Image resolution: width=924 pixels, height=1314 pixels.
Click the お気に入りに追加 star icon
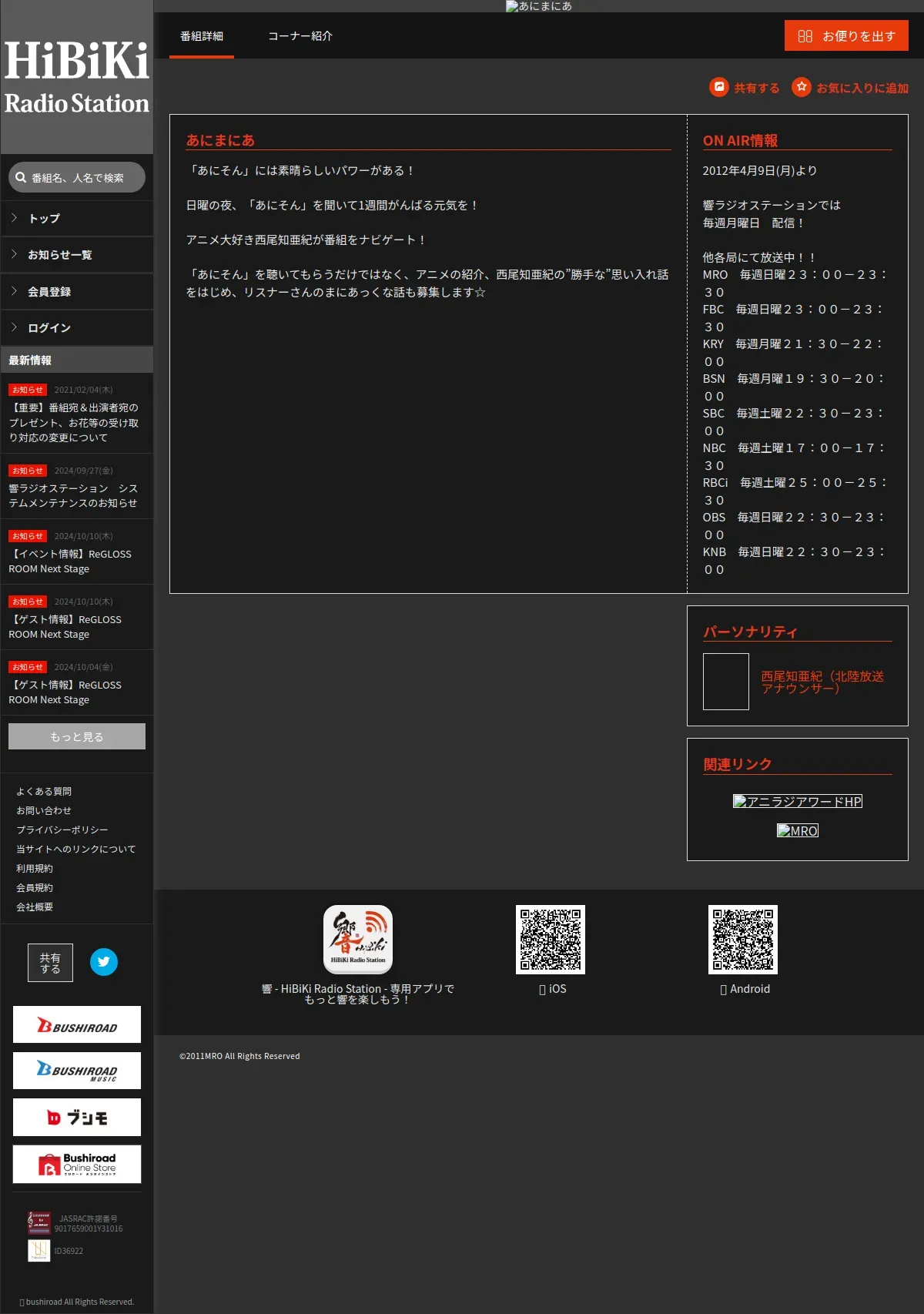(802, 87)
